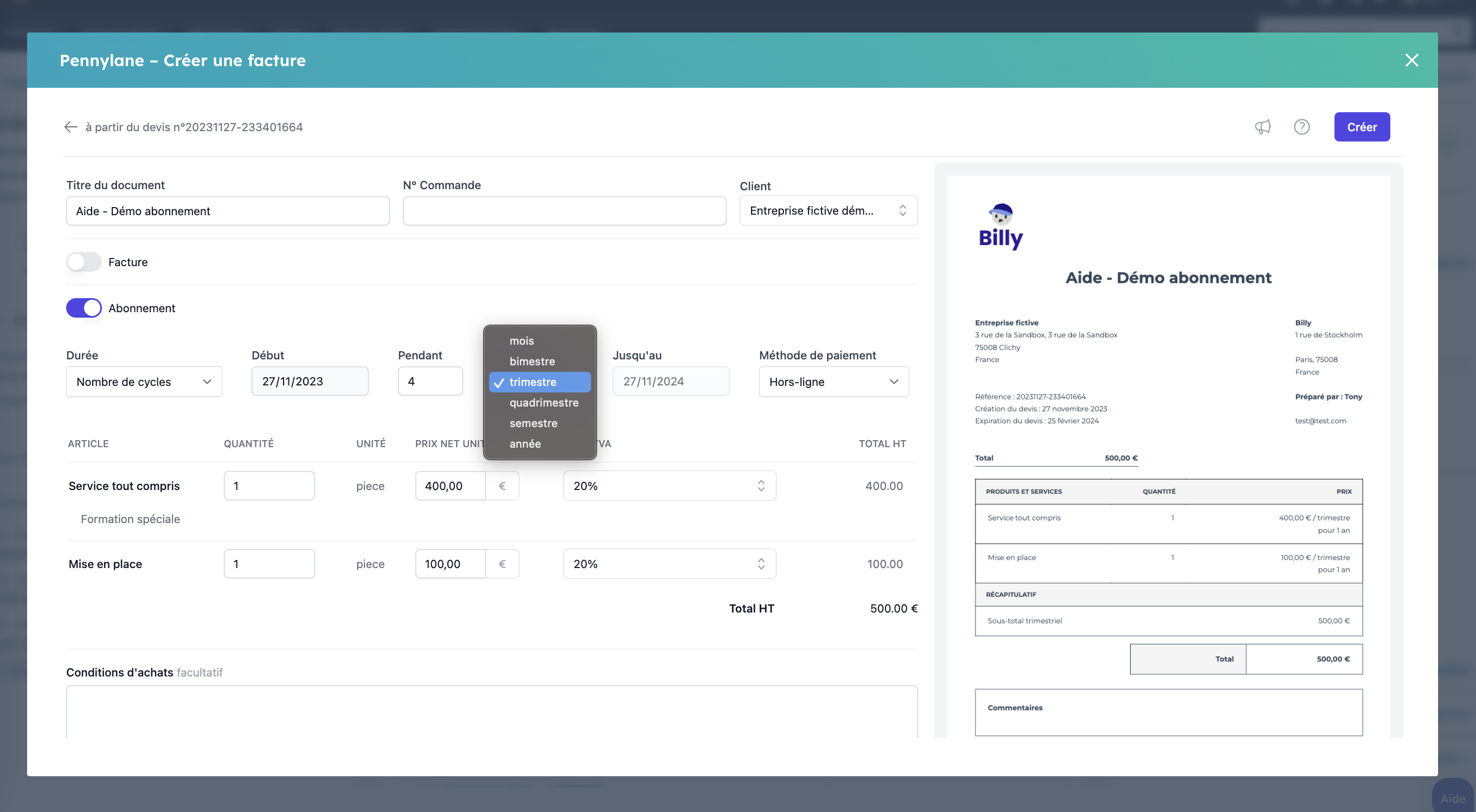Click test@test.com in the preview
1476x812 pixels.
[x=1321, y=421]
